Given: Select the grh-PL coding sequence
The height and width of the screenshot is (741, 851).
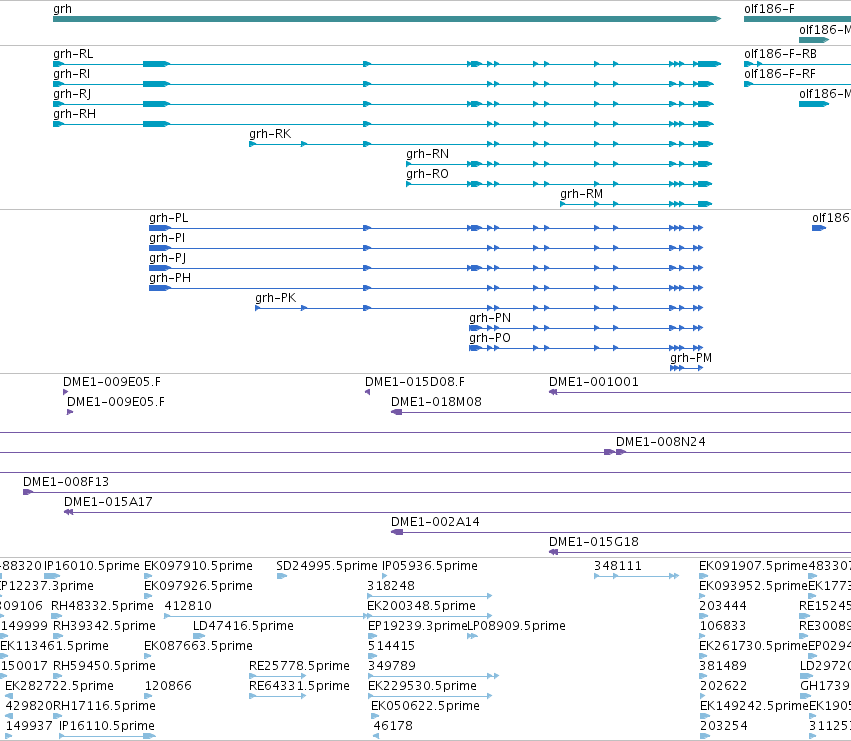Looking at the screenshot, I should click(x=169, y=218).
